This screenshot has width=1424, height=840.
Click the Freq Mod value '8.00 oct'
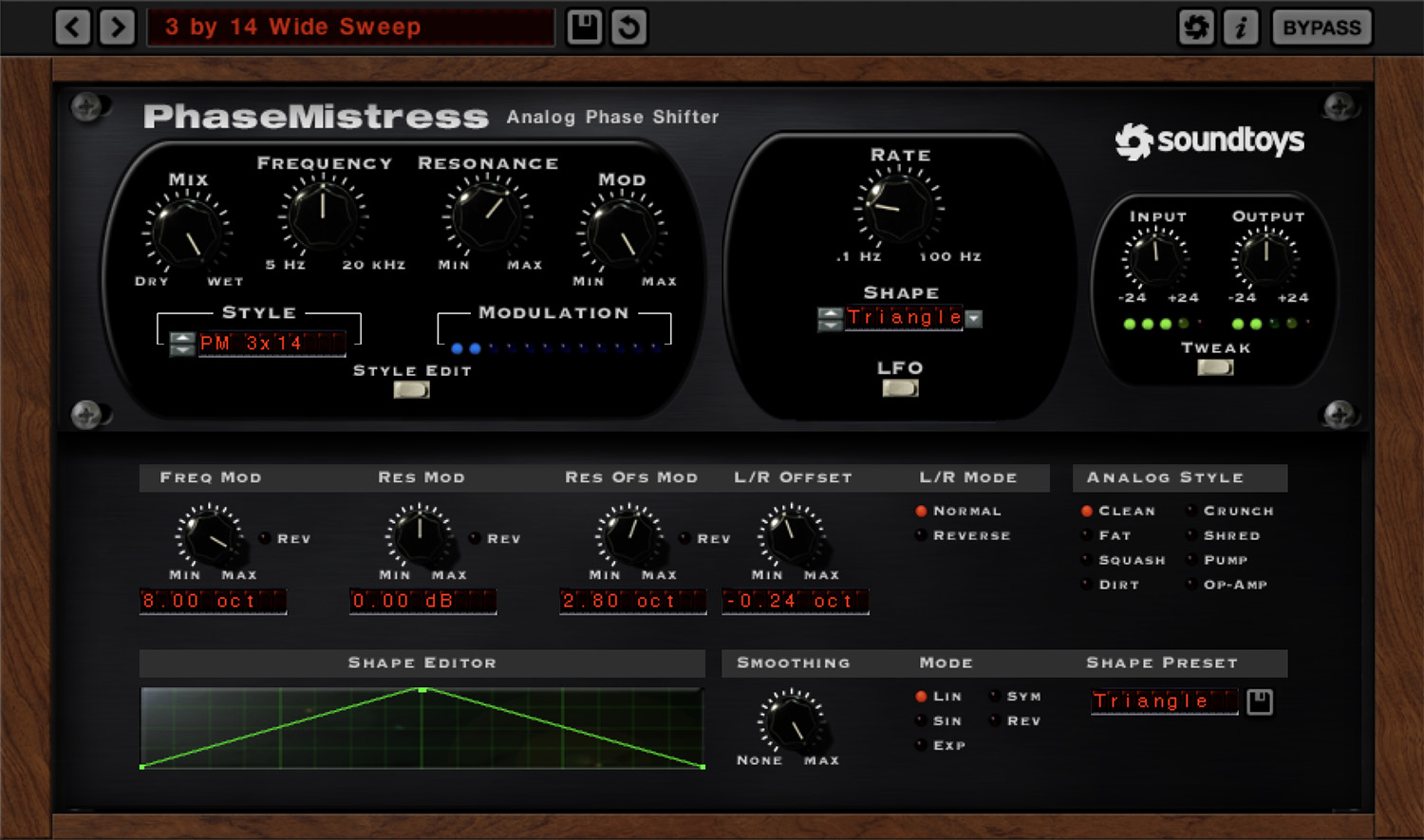[x=213, y=601]
